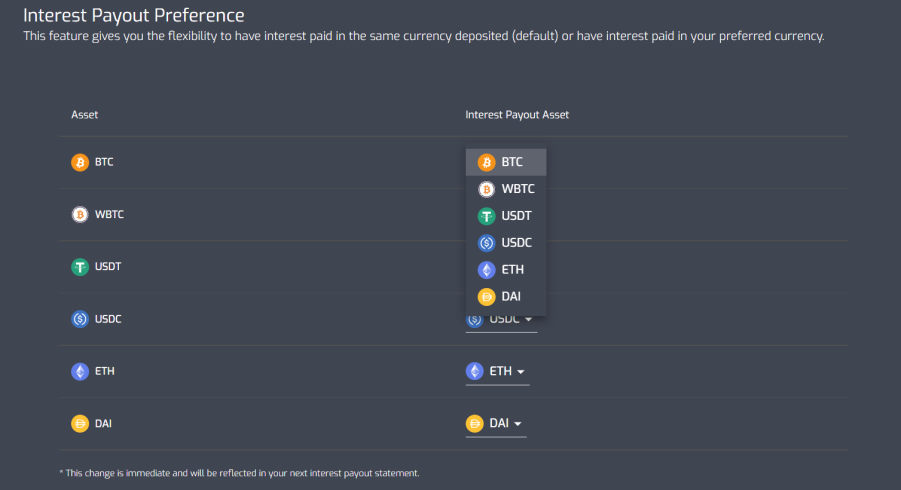Select BTC from the open payout dropdown
Viewport: 901px width, 490px height.
point(506,162)
